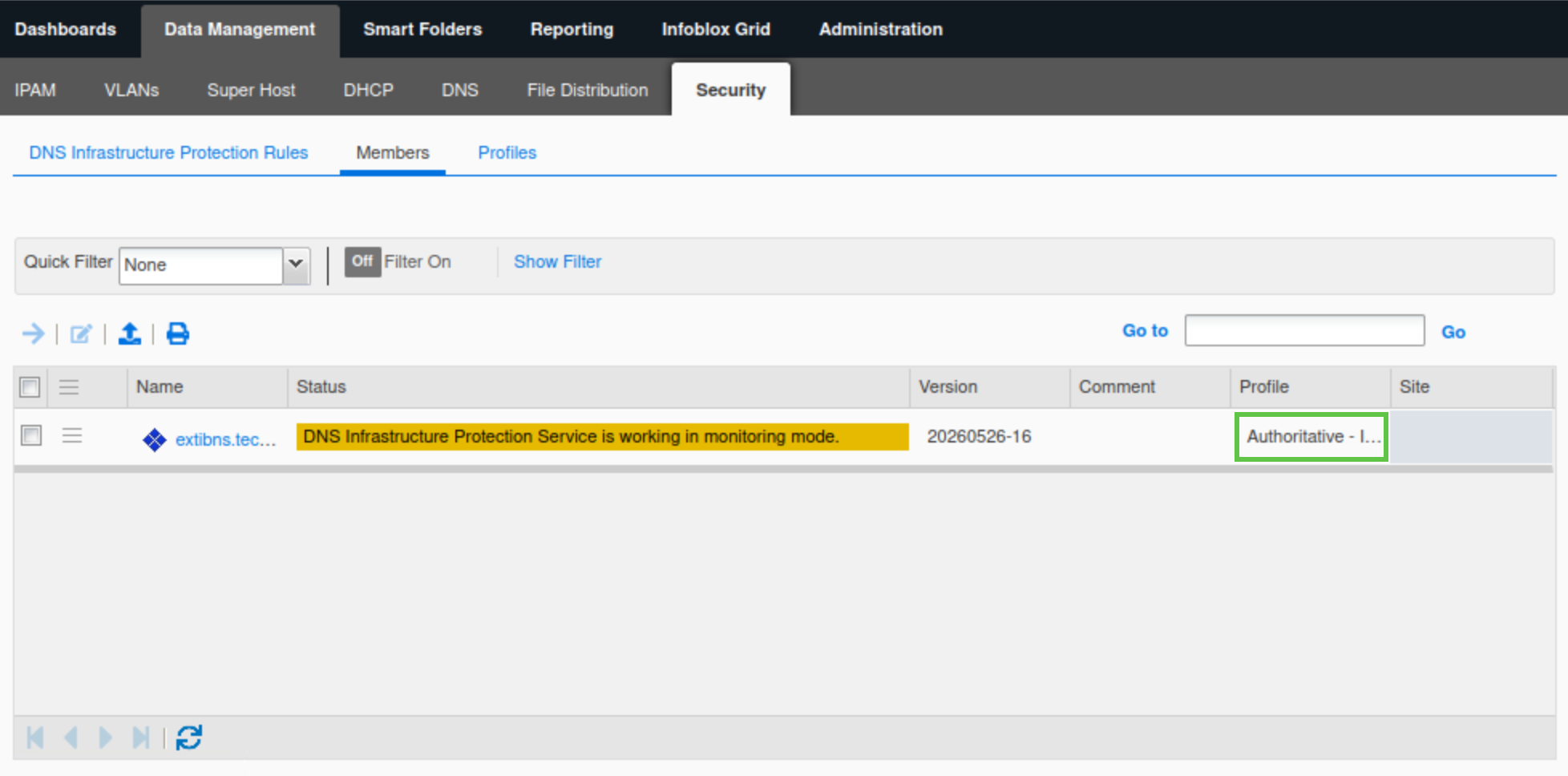Image resolution: width=1568 pixels, height=776 pixels.
Task: Open the Administration tab
Action: pyautogui.click(x=881, y=29)
